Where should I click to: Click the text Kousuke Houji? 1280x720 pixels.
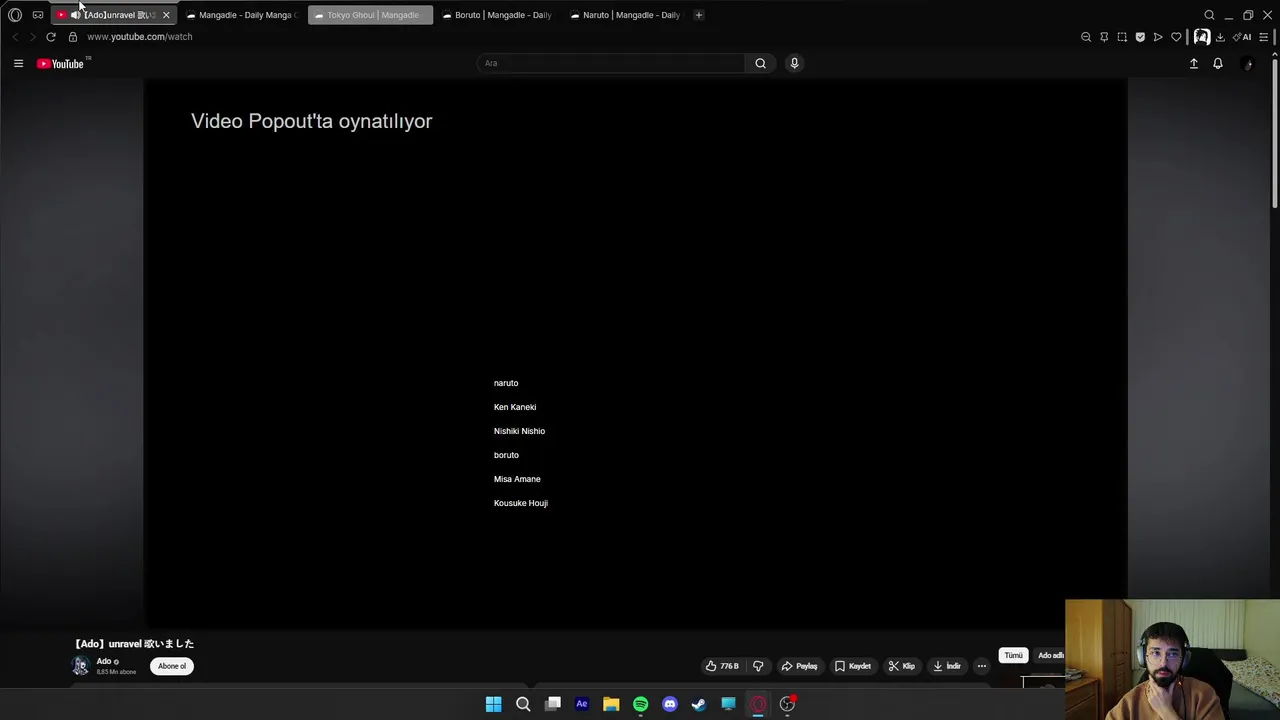521,503
